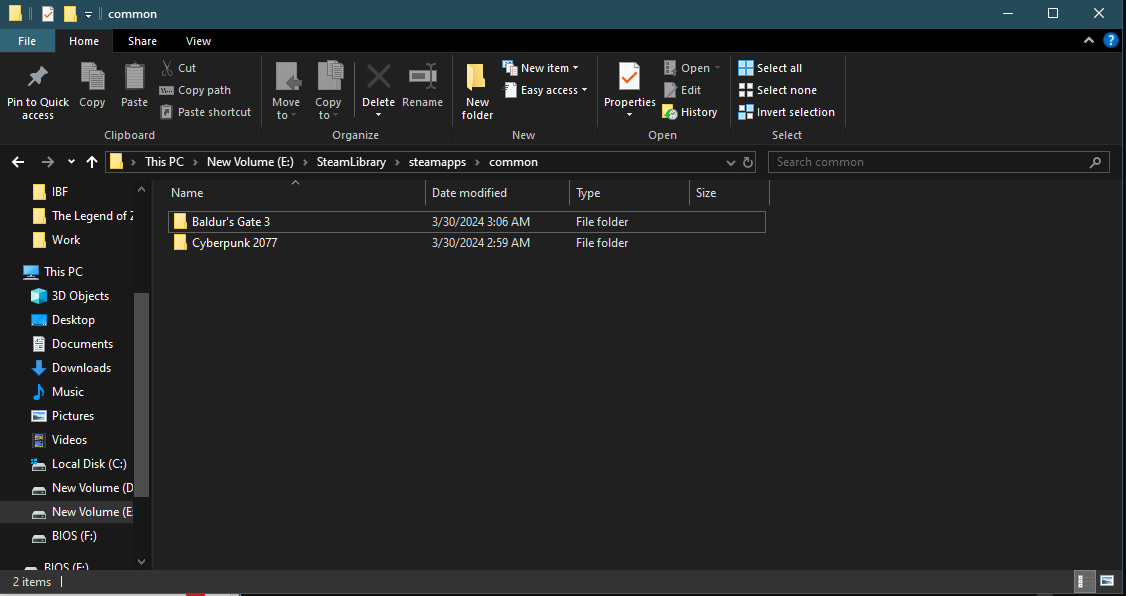The height and width of the screenshot is (596, 1126).
Task: Click the Search common input box
Action: (x=928, y=162)
